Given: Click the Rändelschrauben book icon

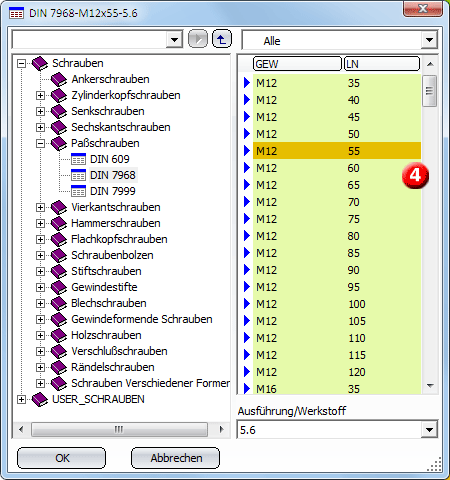Looking at the screenshot, I should (59, 367).
